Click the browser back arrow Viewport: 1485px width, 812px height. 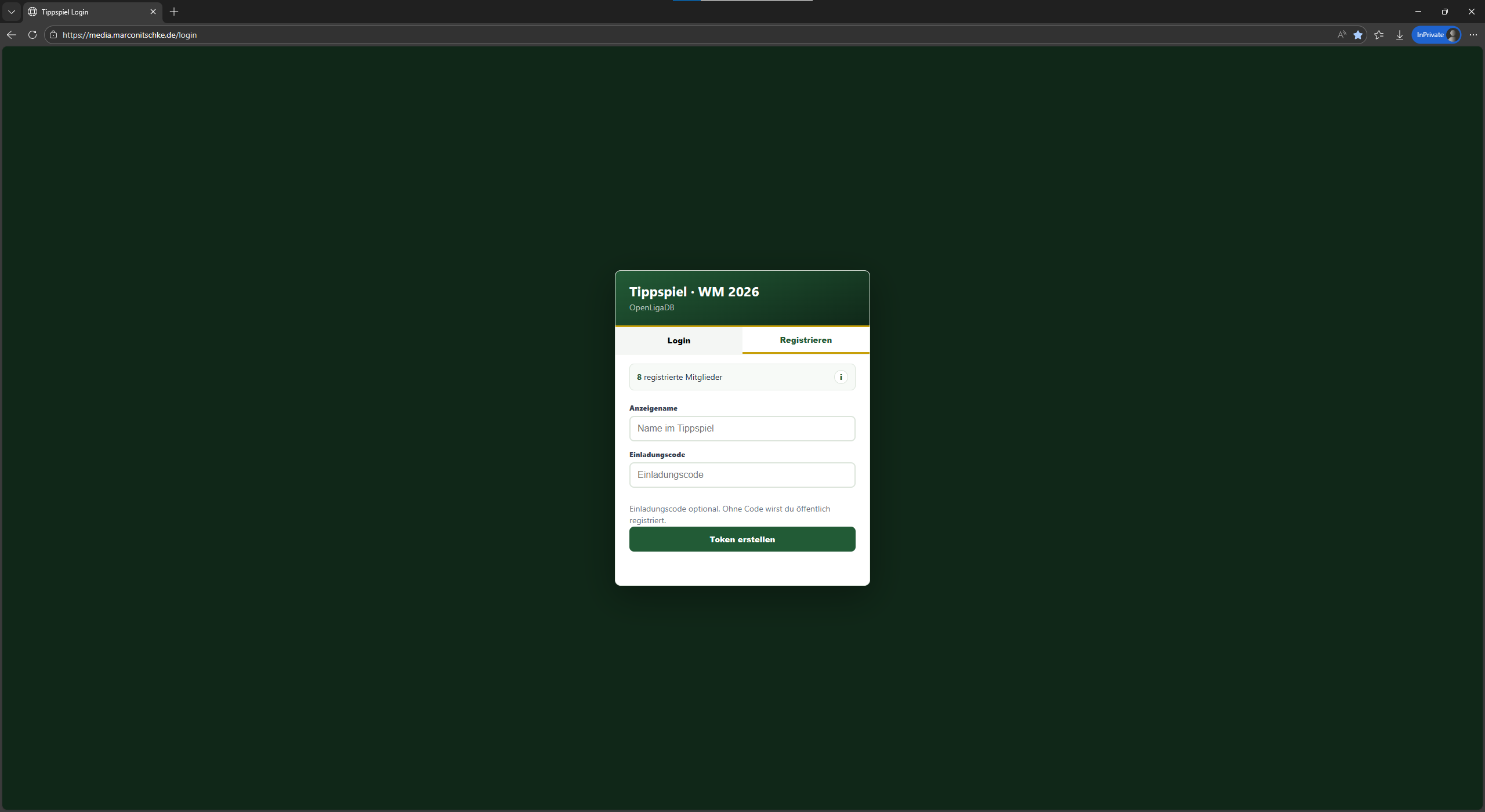coord(12,35)
